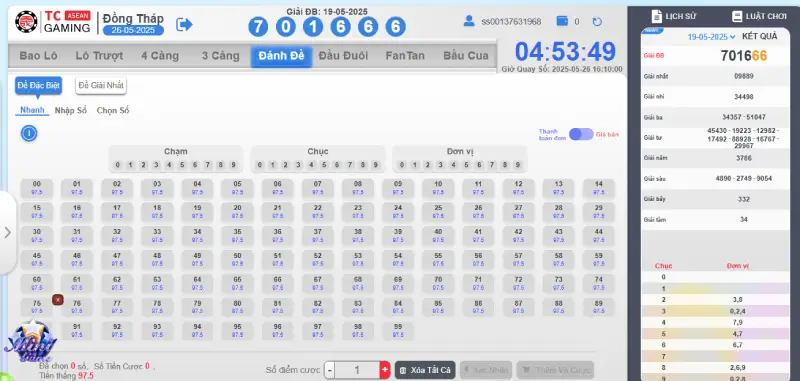The height and width of the screenshot is (381, 800).
Task: Increase bet points with red plus button
Action: (385, 370)
